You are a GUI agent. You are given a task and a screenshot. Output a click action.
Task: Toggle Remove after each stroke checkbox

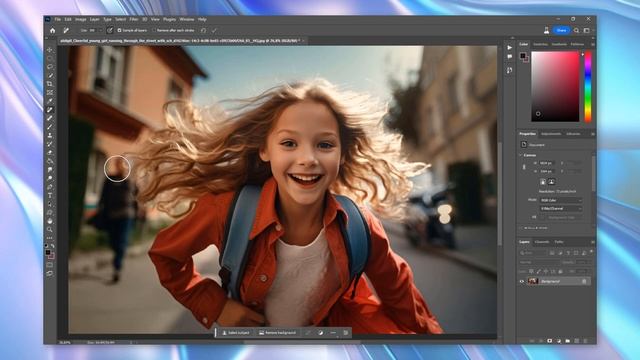154,31
